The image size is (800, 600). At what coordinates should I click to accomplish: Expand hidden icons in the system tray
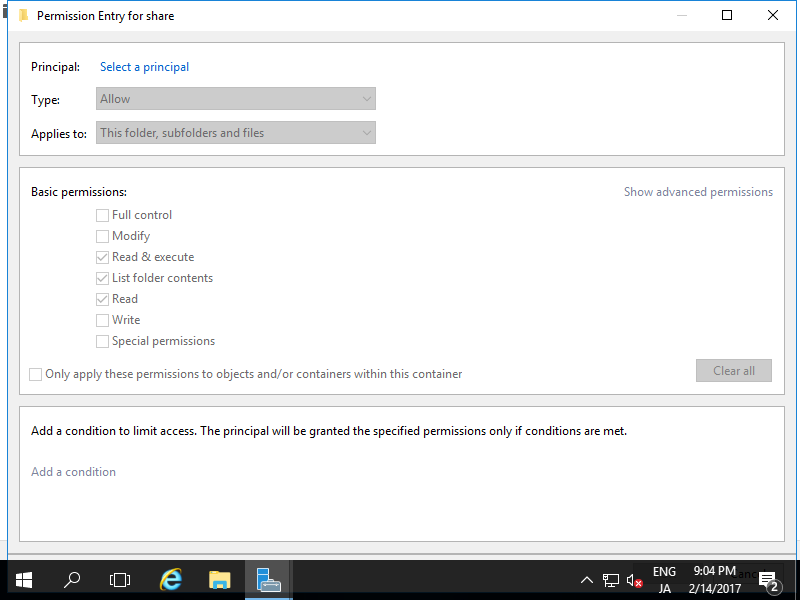(587, 579)
